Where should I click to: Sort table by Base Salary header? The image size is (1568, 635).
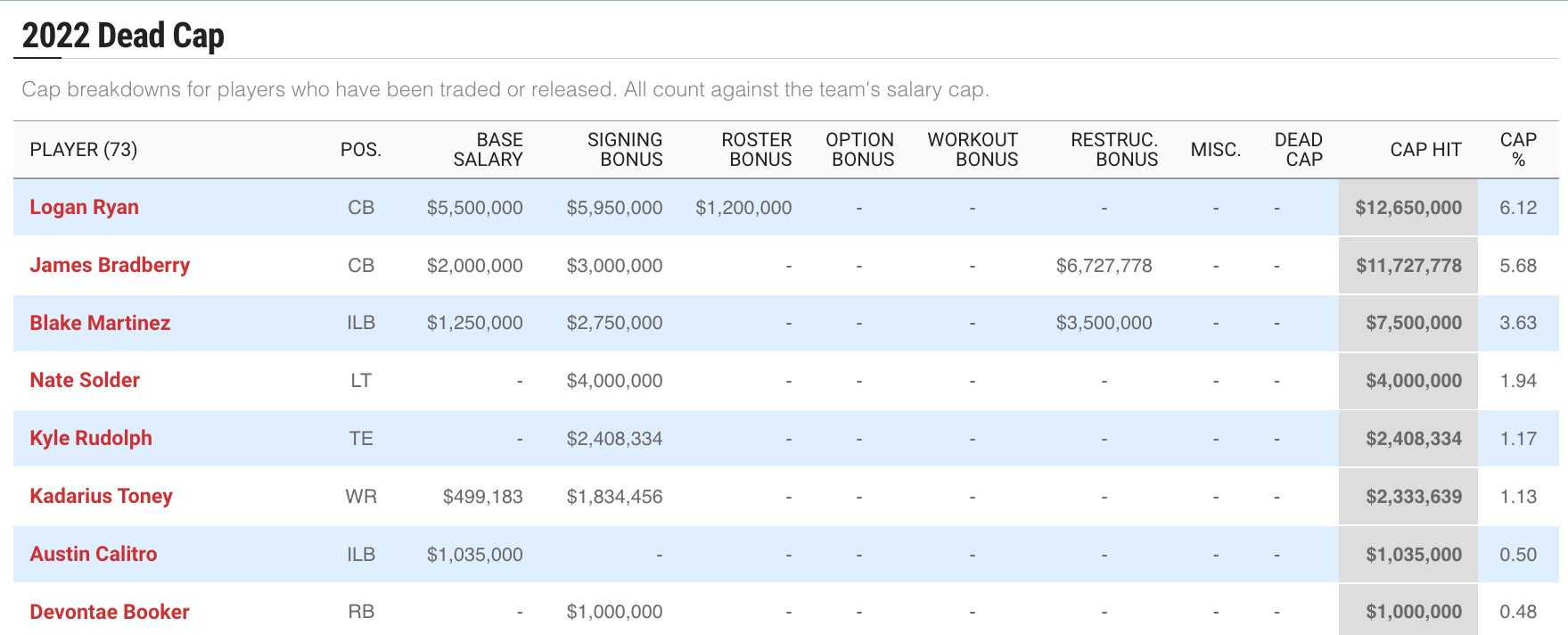(x=488, y=150)
